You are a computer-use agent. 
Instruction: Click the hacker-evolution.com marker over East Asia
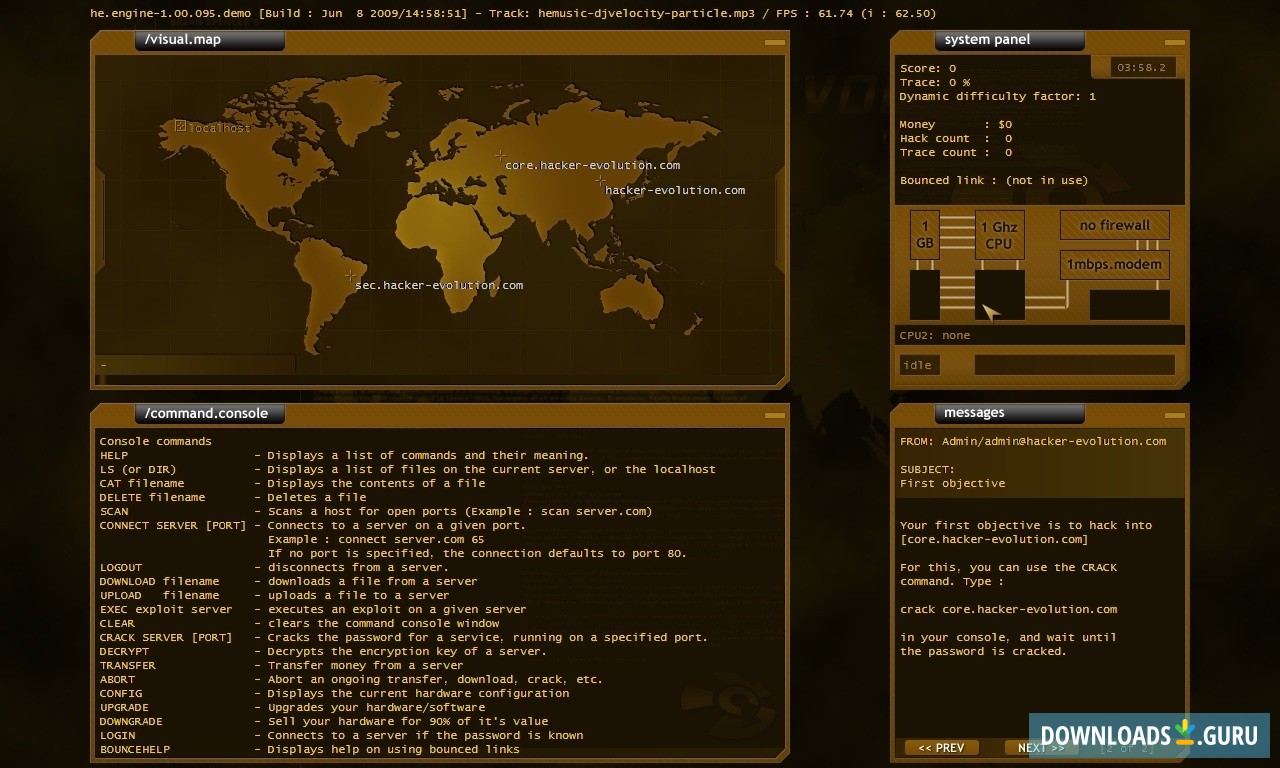coord(600,181)
